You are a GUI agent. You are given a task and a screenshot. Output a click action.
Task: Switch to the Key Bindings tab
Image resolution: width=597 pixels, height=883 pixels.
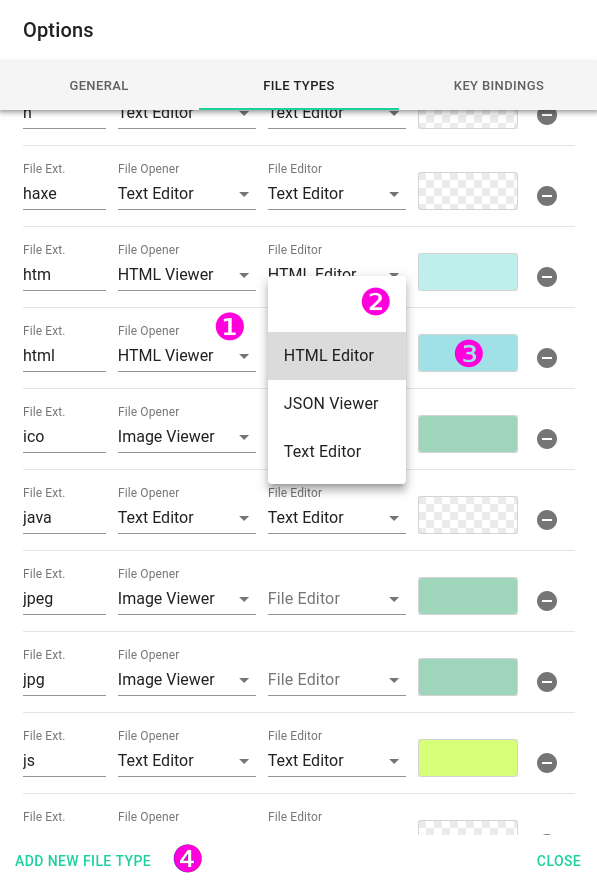pyautogui.click(x=498, y=86)
